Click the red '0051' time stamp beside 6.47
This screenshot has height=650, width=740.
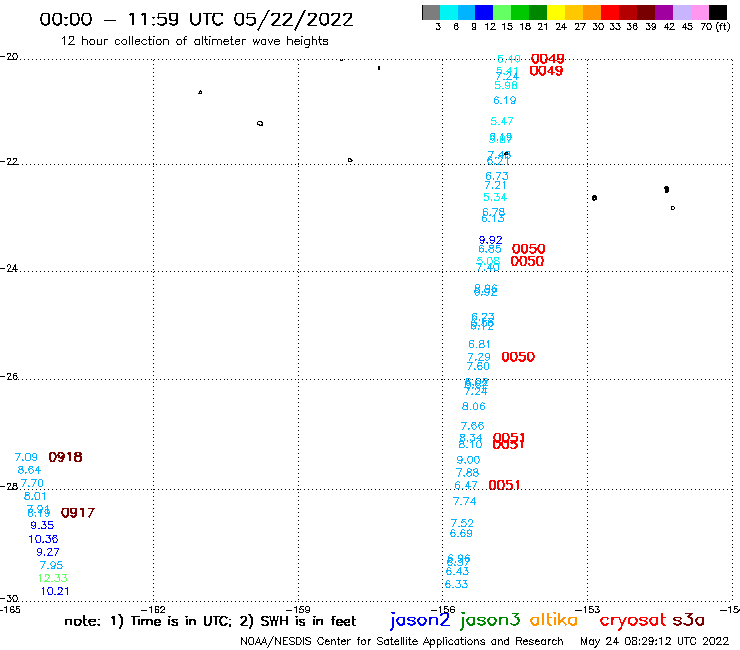(504, 485)
